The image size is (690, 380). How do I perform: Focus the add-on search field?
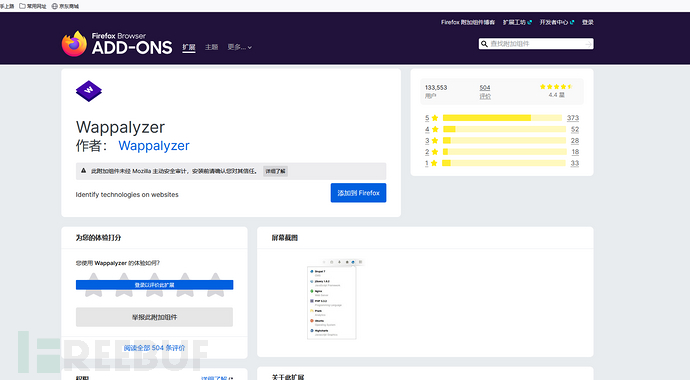536,44
